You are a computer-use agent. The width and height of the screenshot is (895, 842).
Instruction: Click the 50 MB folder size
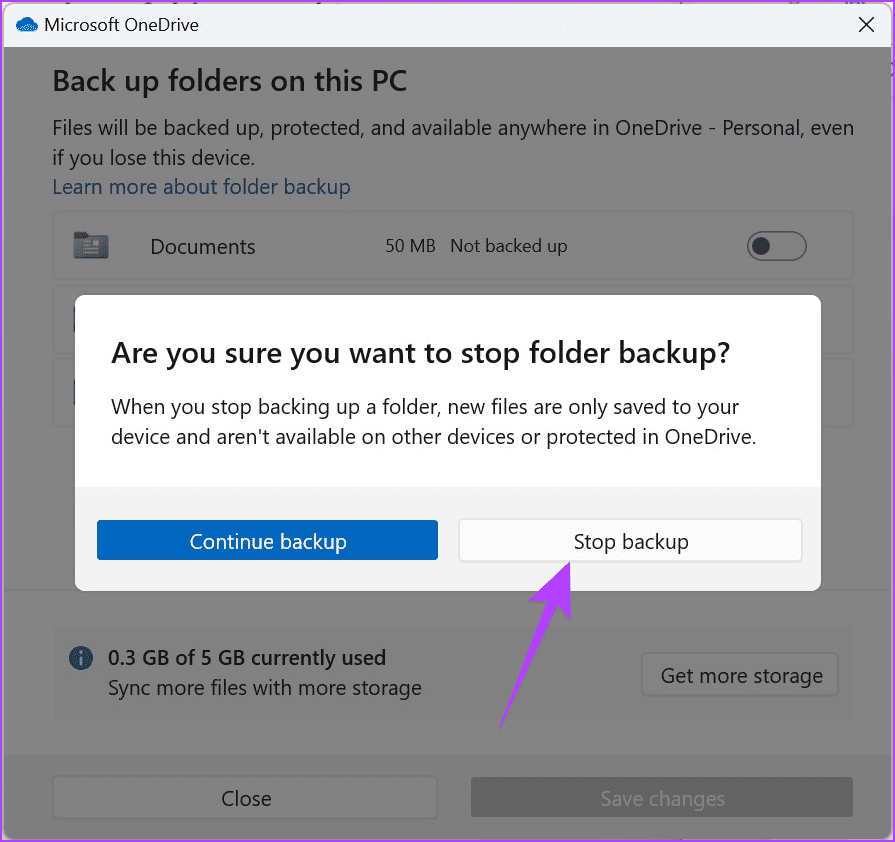pyautogui.click(x=410, y=246)
